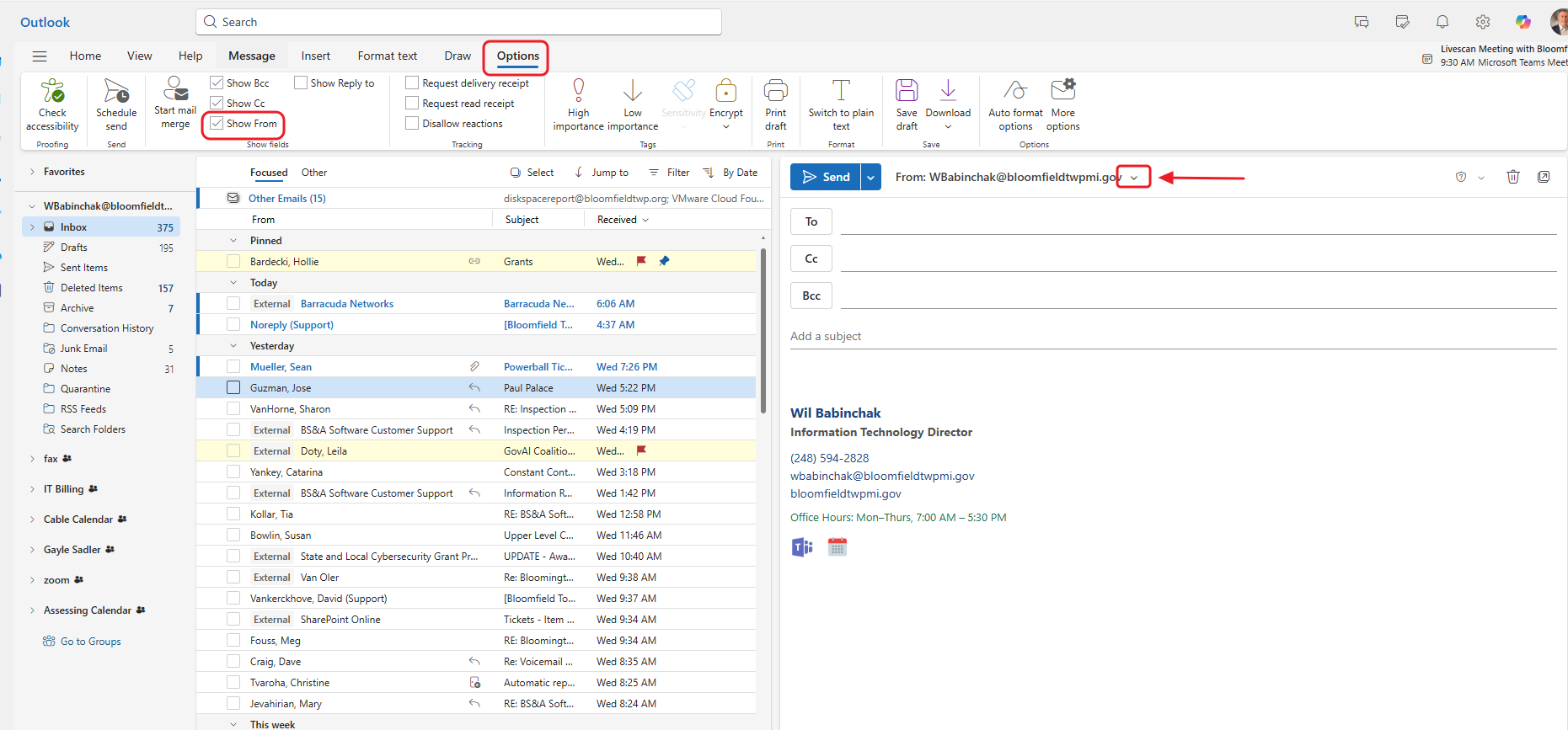Open the Settings gear
1568x730 pixels.
pos(1483,22)
